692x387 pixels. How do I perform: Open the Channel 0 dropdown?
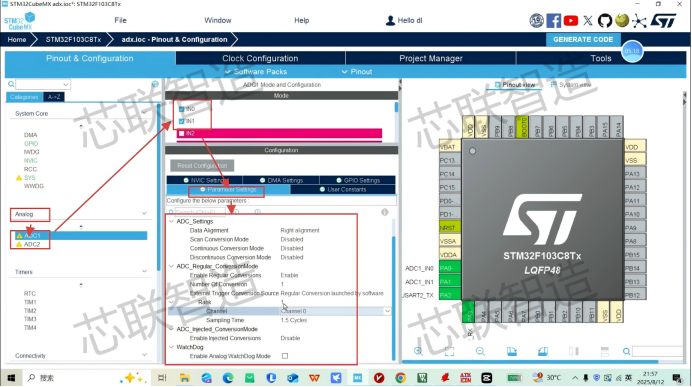[387, 311]
